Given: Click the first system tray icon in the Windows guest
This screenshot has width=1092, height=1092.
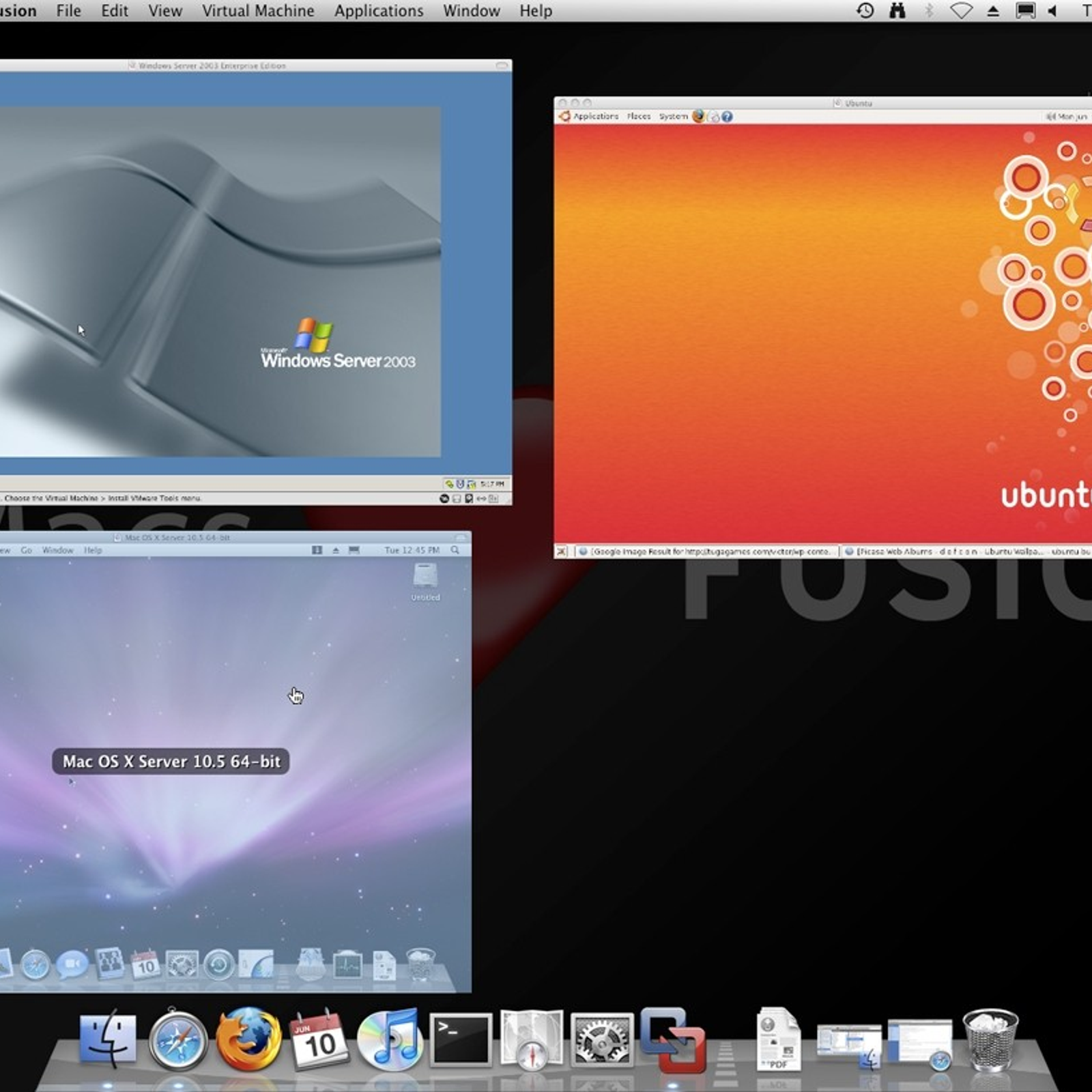Looking at the screenshot, I should 449,484.
